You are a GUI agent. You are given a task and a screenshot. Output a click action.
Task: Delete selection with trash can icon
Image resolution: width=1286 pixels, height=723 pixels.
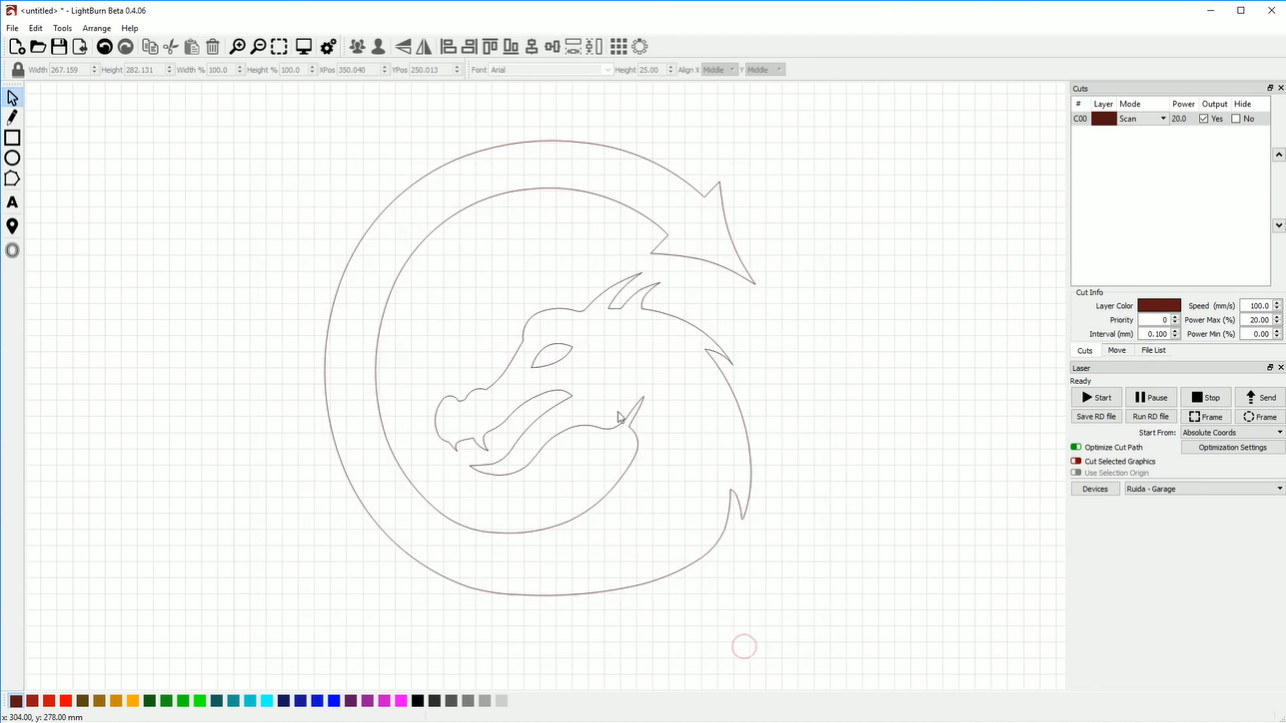click(x=213, y=47)
